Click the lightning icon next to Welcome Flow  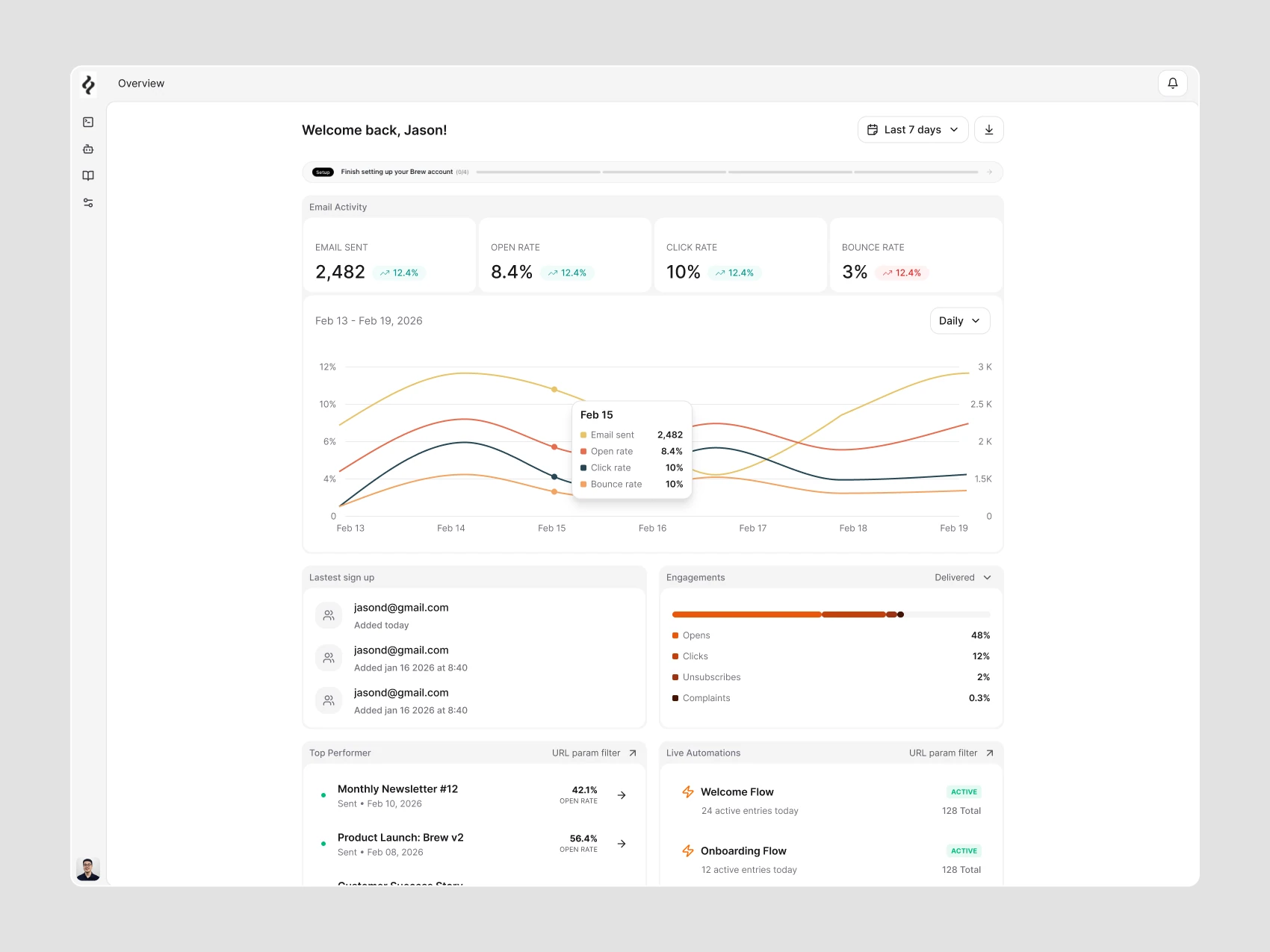coord(688,791)
